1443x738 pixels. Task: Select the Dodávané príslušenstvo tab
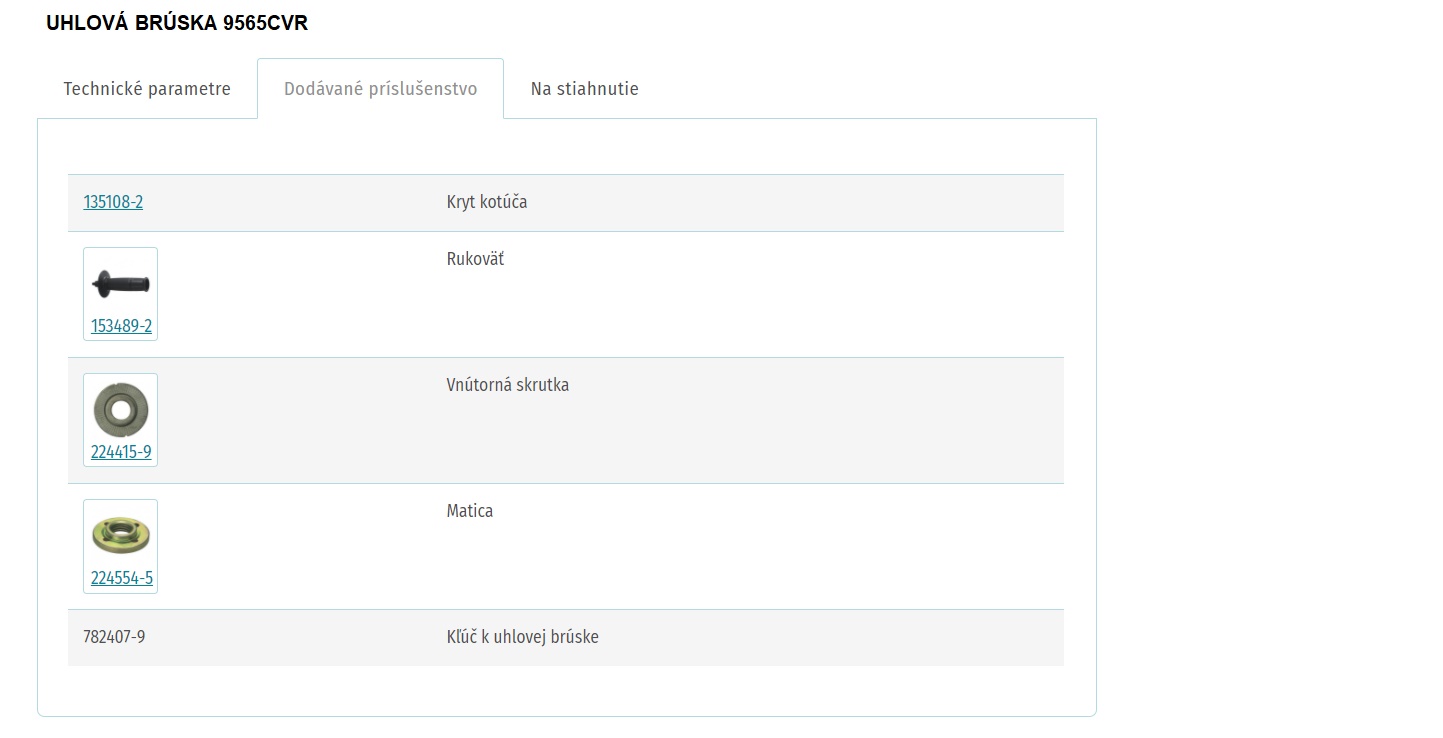[x=380, y=89]
